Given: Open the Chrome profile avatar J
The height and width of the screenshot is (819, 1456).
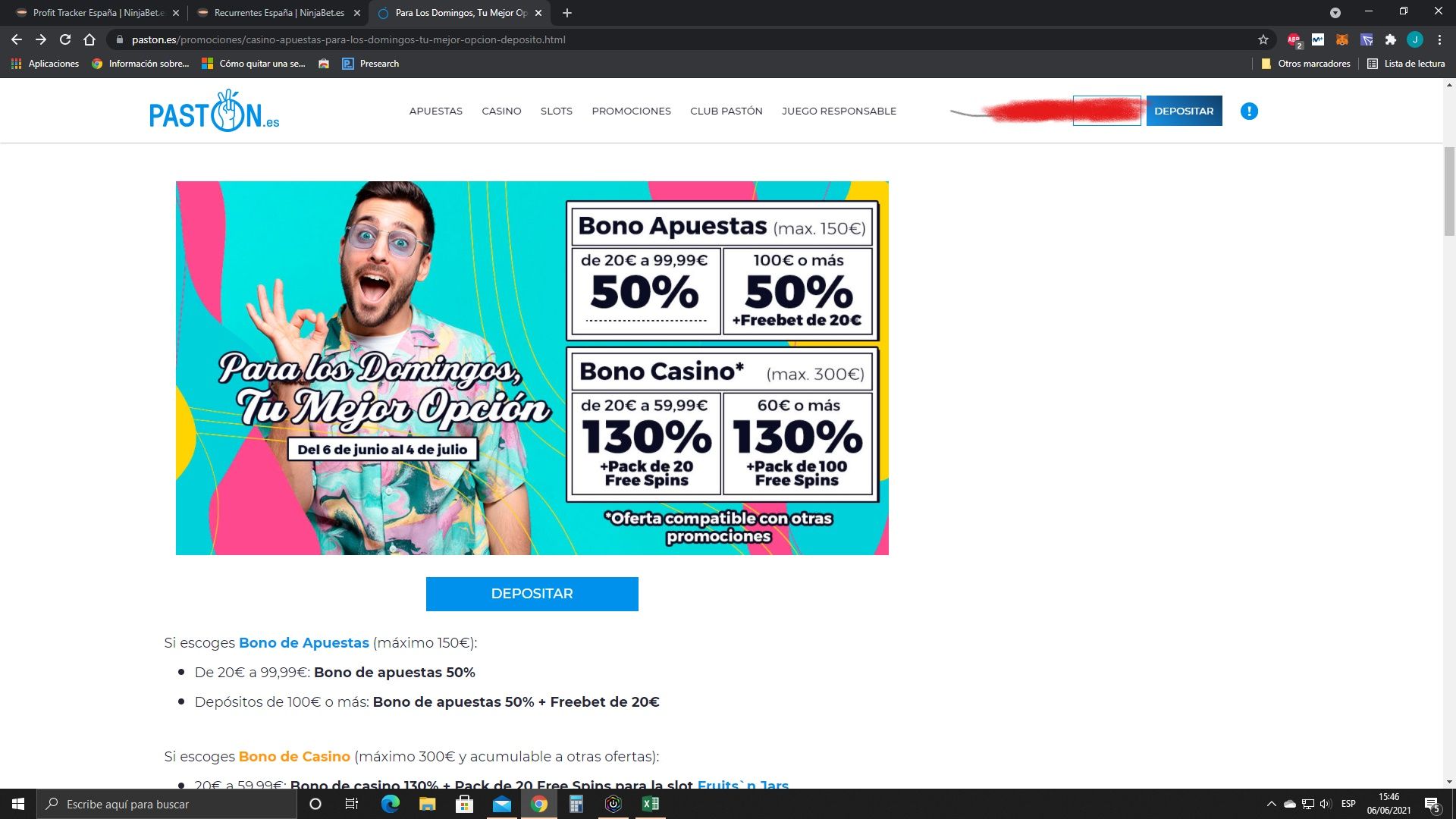Looking at the screenshot, I should 1414,39.
